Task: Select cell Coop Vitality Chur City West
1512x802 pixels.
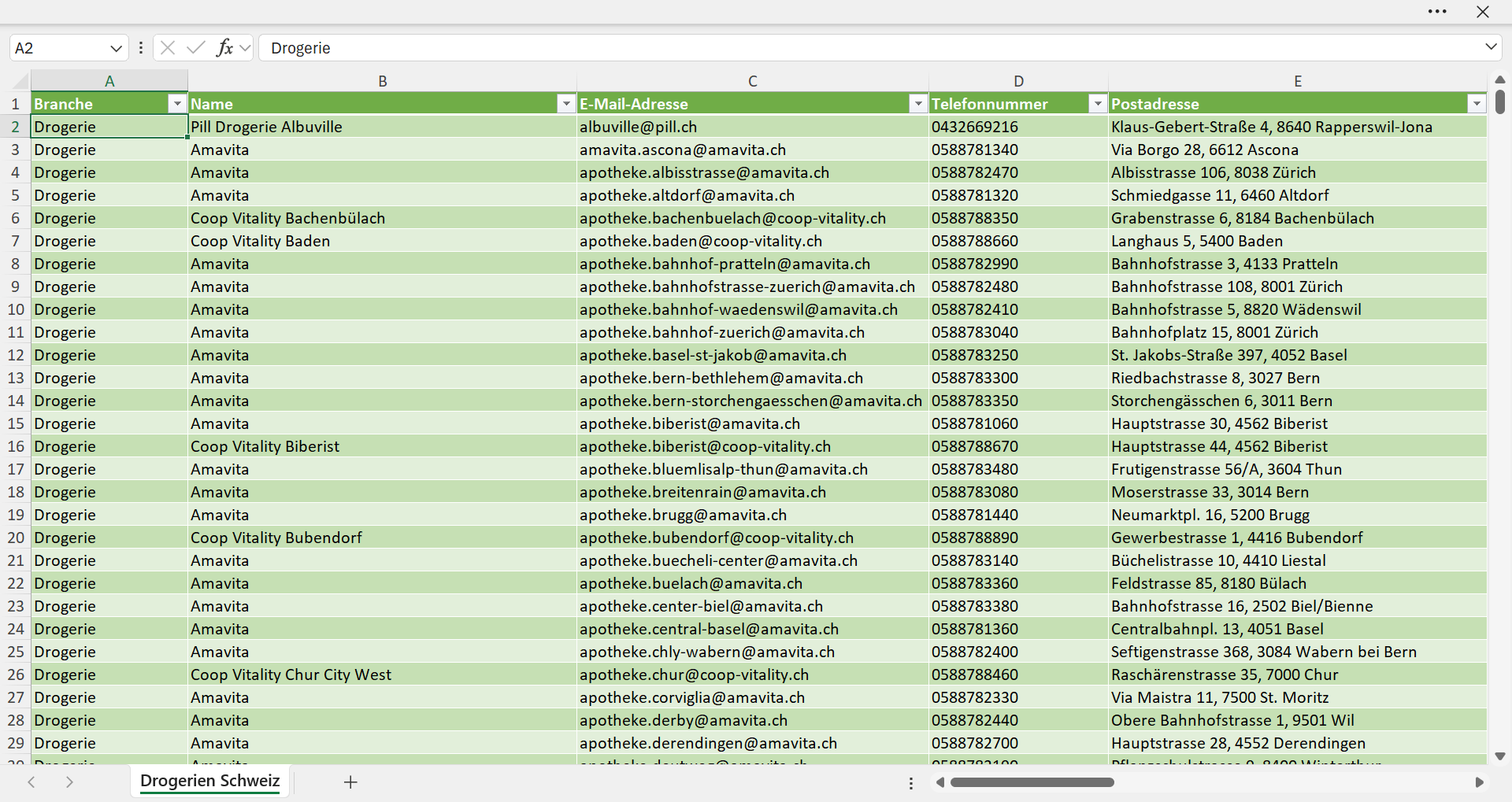Action: pos(383,674)
